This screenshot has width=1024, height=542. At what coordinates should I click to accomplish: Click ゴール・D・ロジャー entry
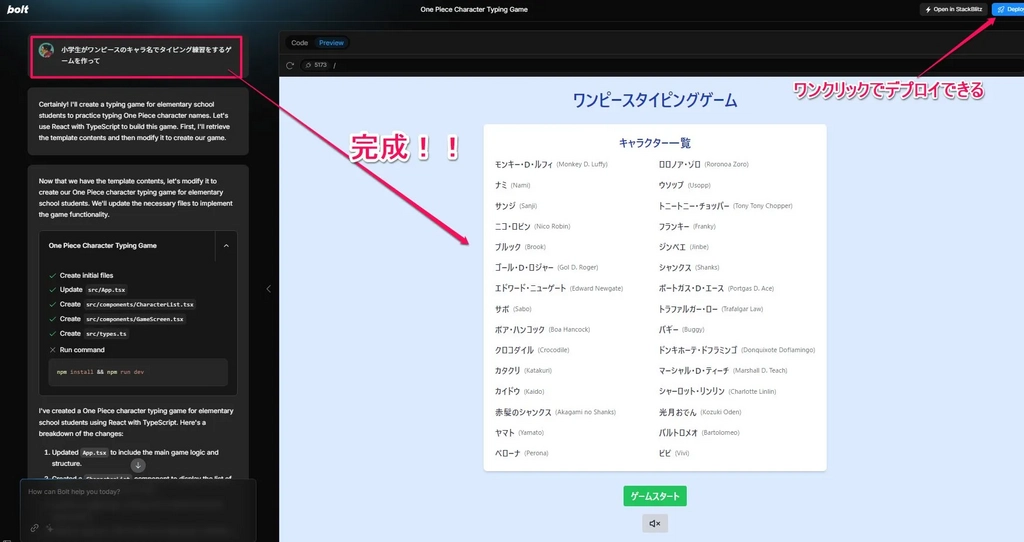[x=546, y=268]
